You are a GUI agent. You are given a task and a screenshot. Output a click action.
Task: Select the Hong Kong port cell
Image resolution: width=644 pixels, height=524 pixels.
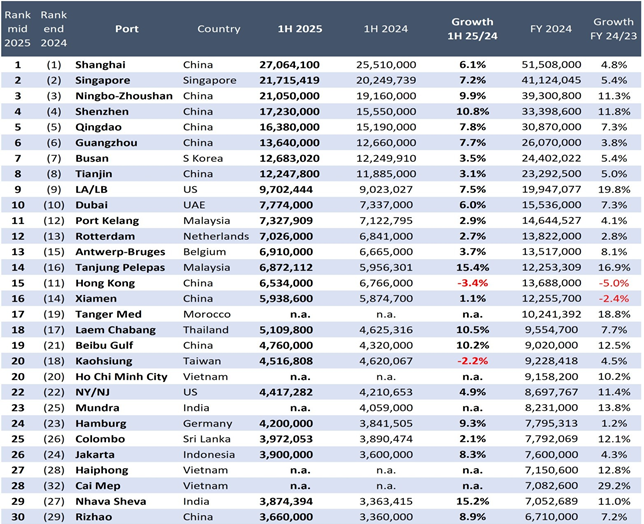[x=105, y=283]
